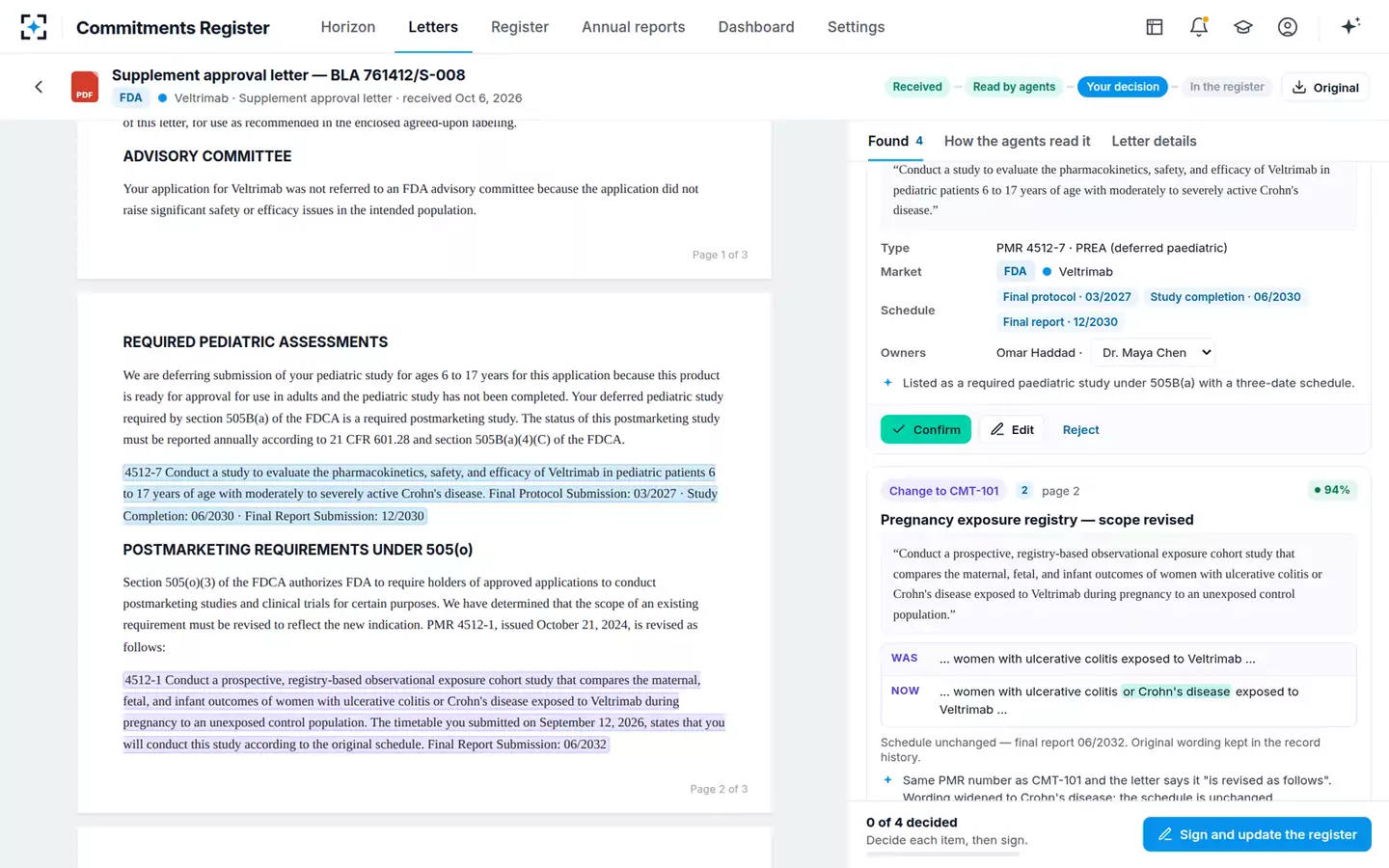Open the Dr. Maya Chen owner dropdown
This screenshot has width=1389, height=868.
click(1155, 353)
